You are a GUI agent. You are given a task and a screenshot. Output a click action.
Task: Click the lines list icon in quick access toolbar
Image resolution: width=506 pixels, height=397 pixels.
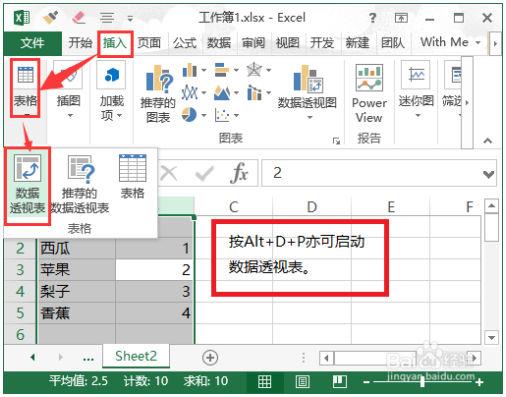pyautogui.click(x=107, y=18)
